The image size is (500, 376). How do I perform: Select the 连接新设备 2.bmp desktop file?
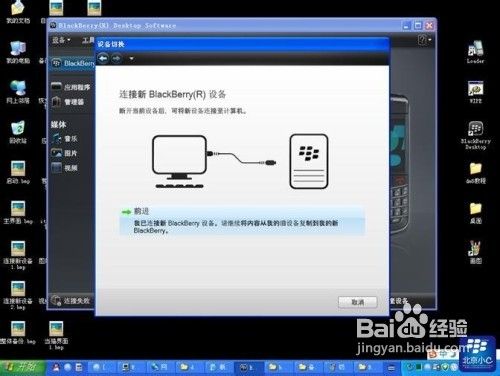click(18, 295)
